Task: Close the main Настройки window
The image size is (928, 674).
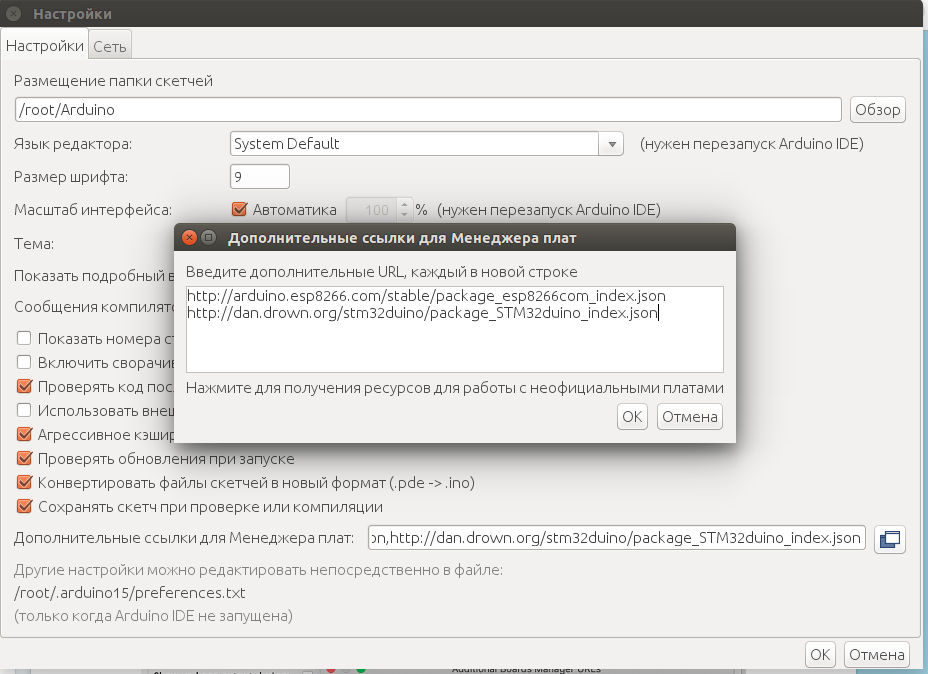Action: coord(14,14)
